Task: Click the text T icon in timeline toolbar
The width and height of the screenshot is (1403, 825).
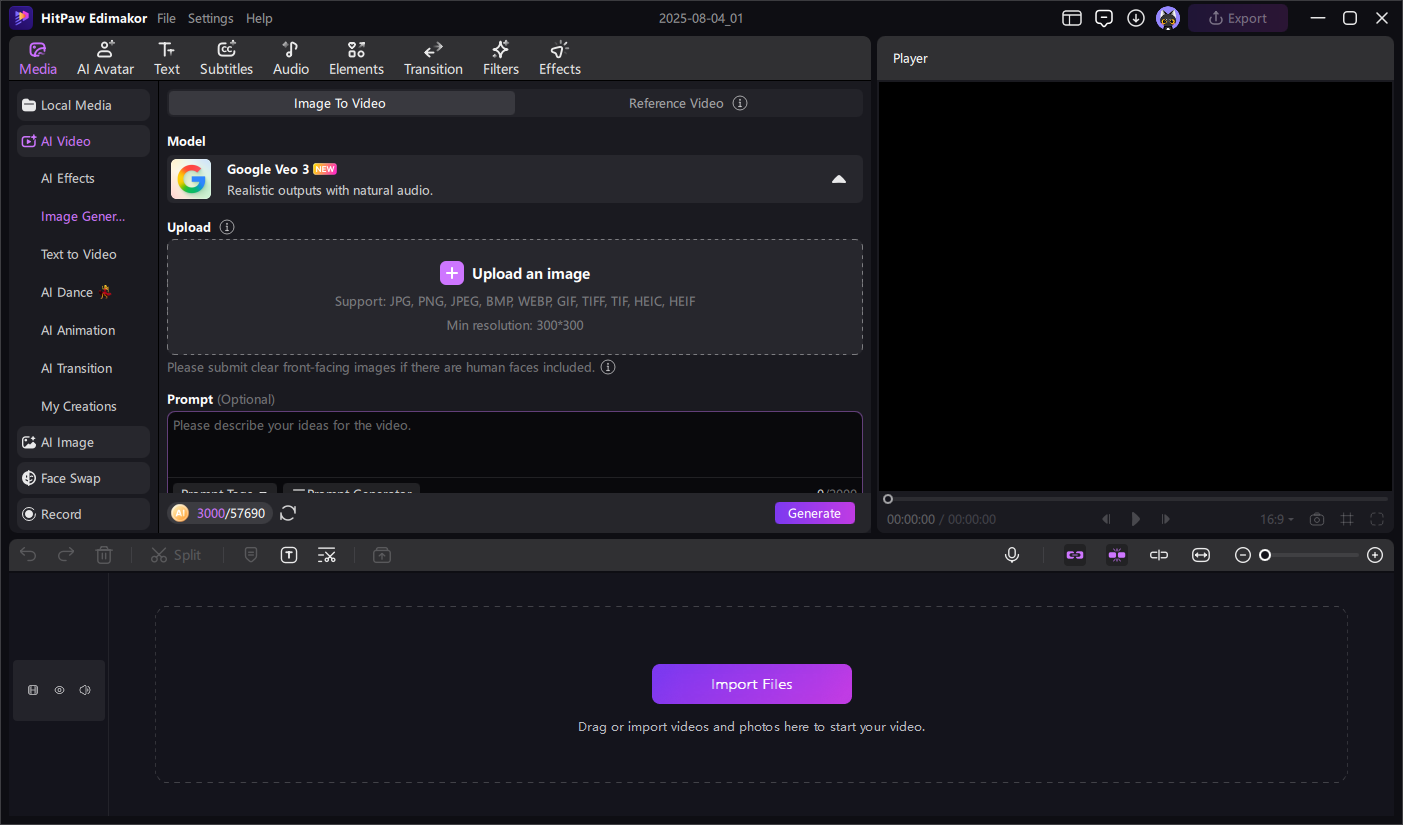Action: [289, 555]
